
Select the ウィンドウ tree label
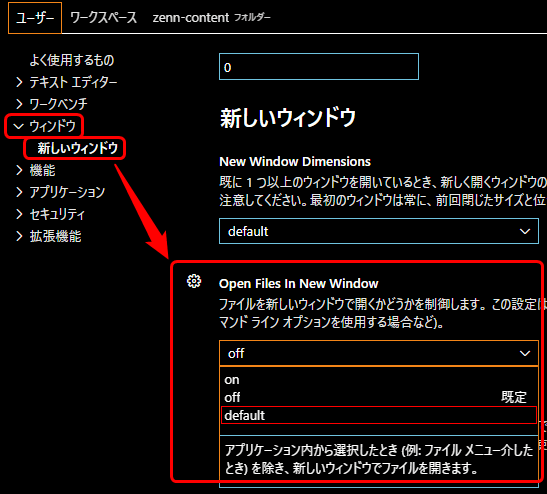(x=52, y=126)
